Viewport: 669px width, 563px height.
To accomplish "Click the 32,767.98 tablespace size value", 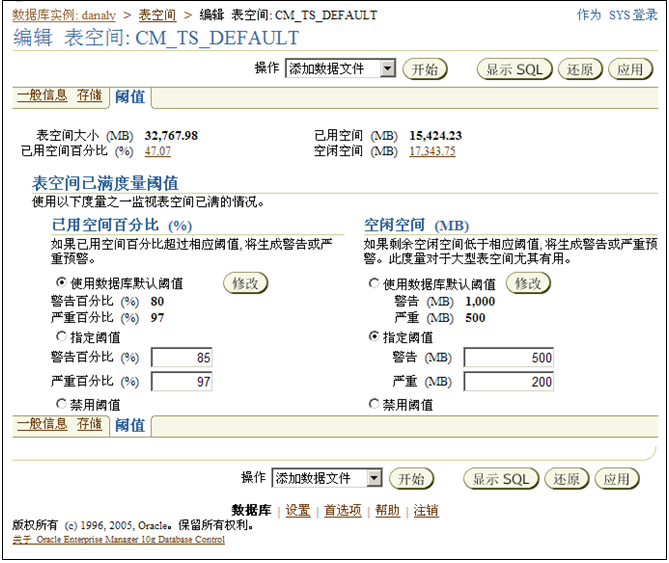I will tap(171, 136).
